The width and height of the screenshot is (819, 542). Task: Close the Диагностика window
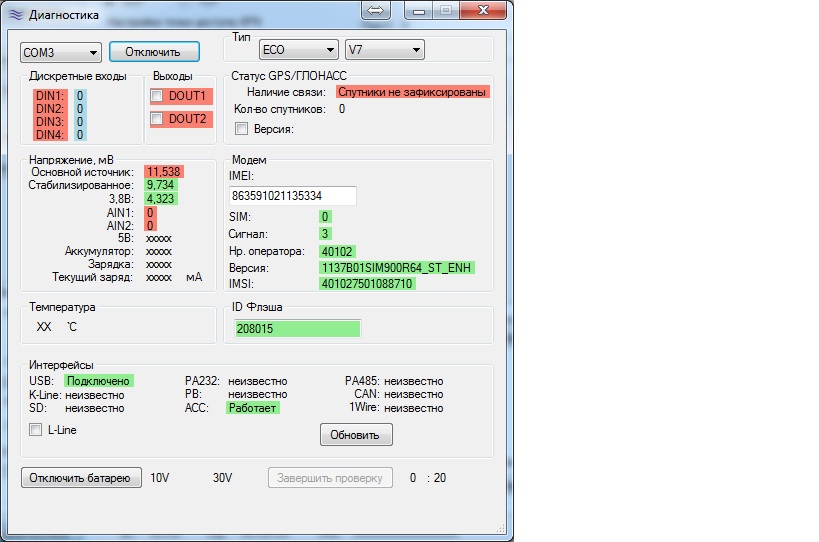[x=482, y=9]
